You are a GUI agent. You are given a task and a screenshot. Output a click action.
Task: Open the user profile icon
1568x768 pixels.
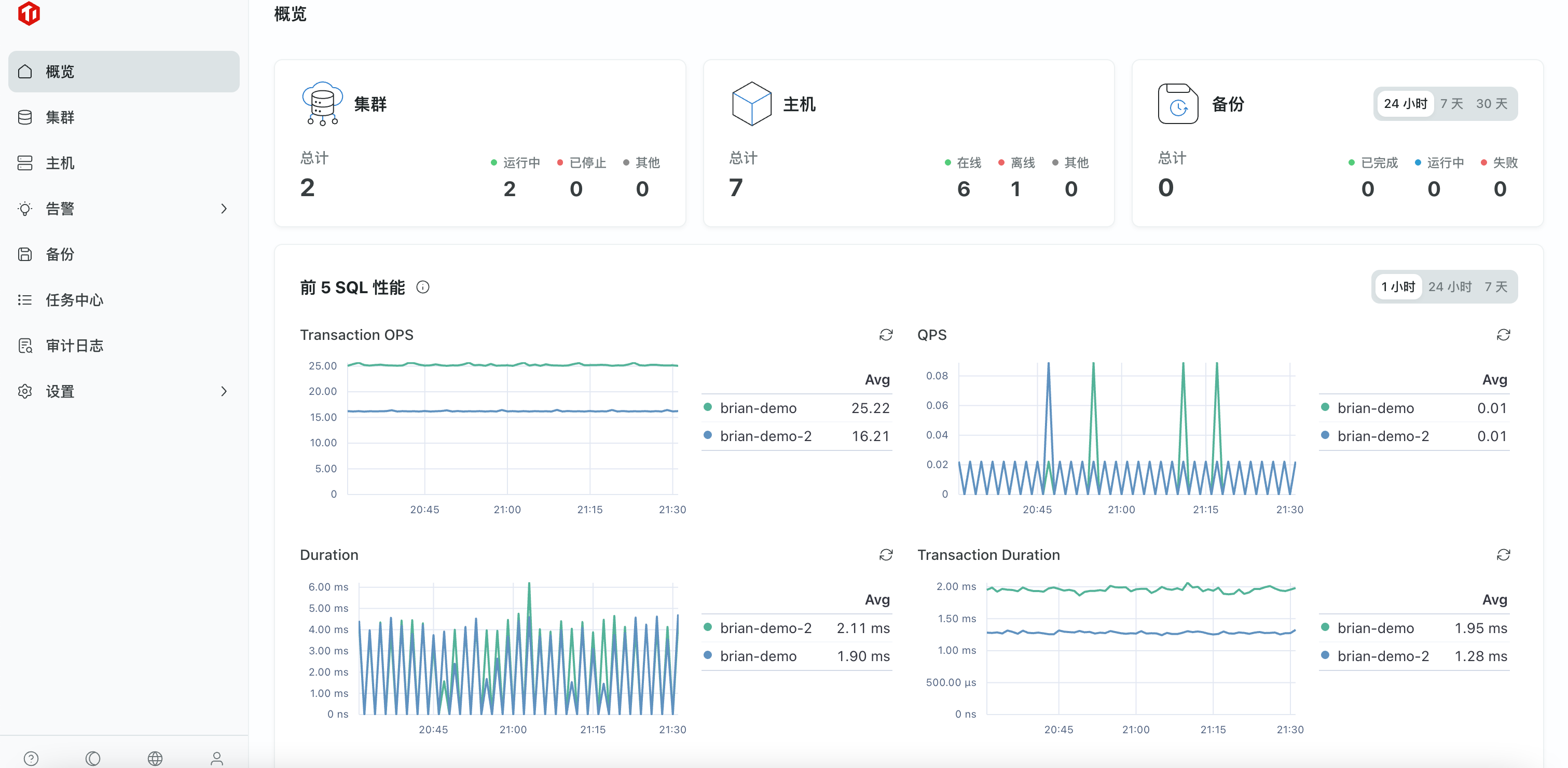coord(217,758)
